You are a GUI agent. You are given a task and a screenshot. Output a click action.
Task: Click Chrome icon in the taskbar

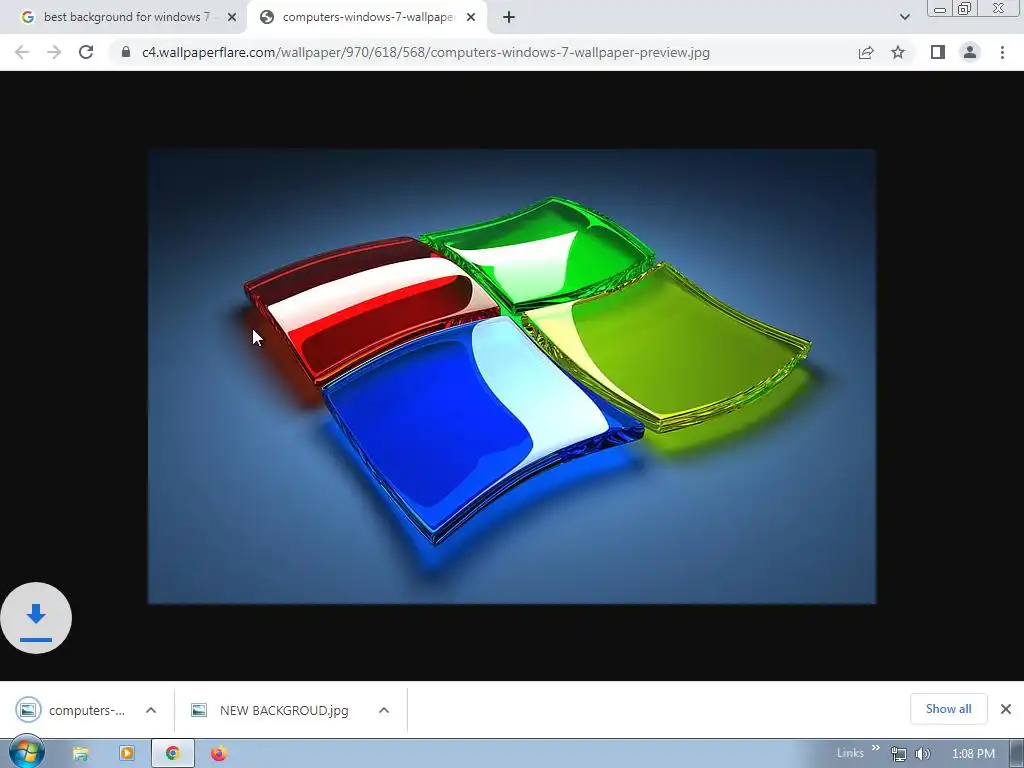pyautogui.click(x=173, y=754)
